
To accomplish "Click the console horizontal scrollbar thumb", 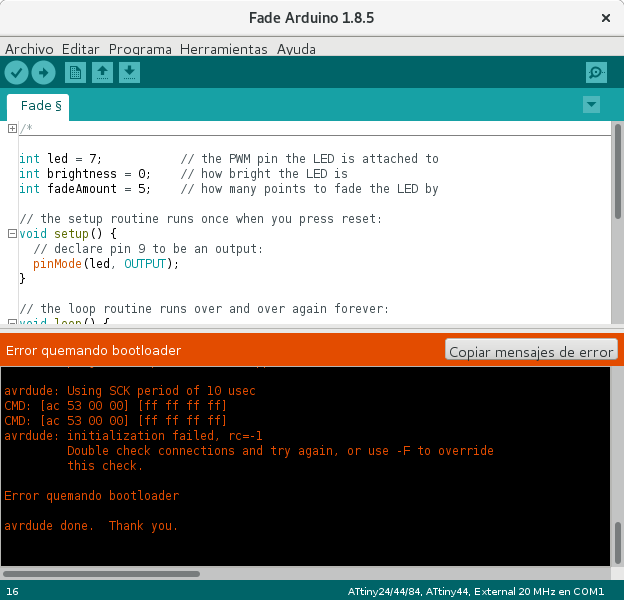I will [x=101, y=574].
